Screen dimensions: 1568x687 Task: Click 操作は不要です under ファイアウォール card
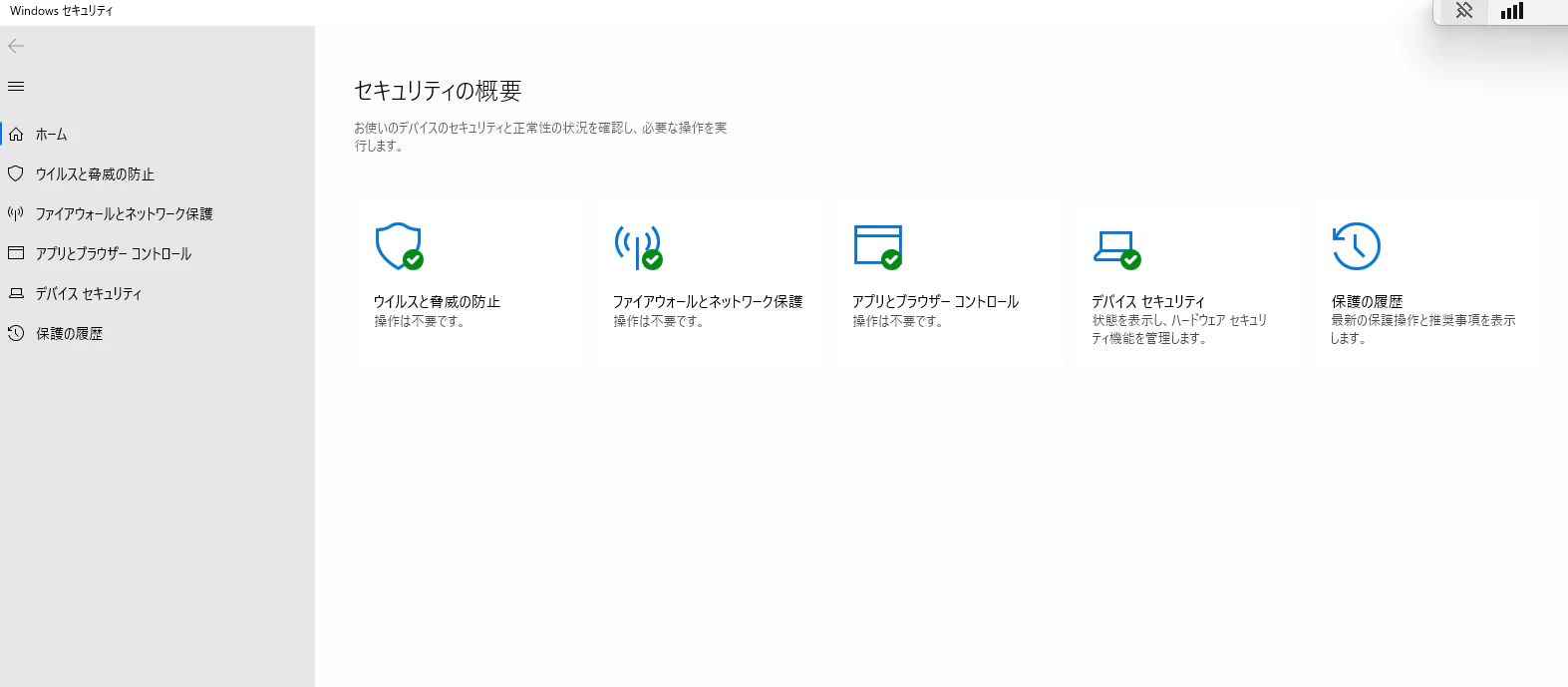658,321
